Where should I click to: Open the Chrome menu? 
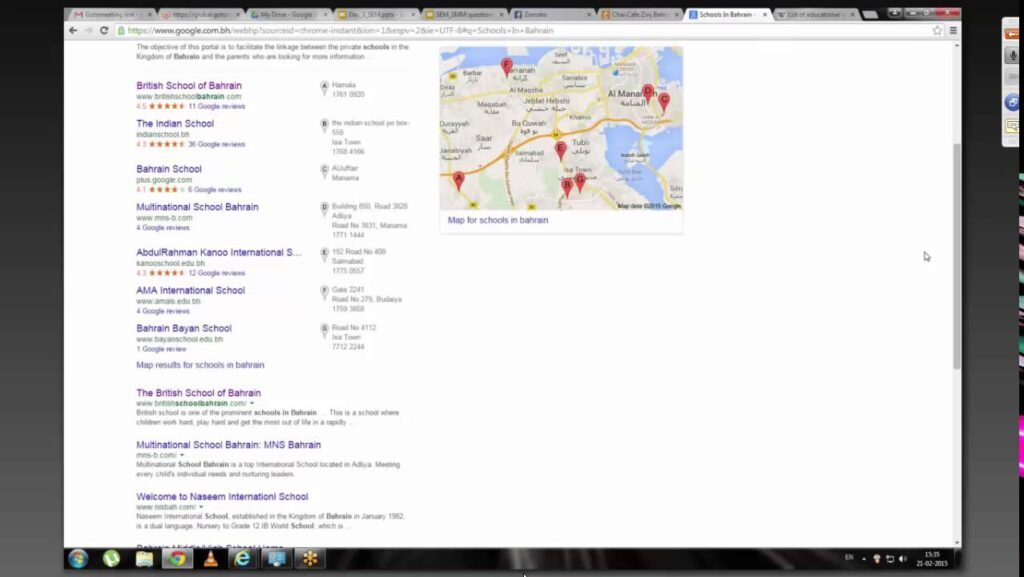coord(953,30)
